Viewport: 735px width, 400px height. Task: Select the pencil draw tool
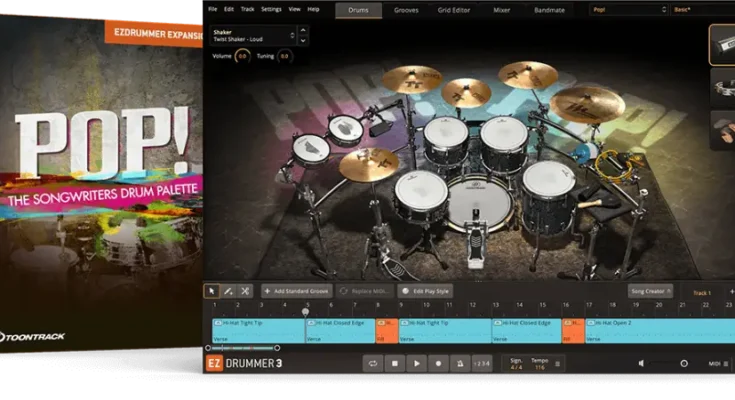tap(228, 291)
